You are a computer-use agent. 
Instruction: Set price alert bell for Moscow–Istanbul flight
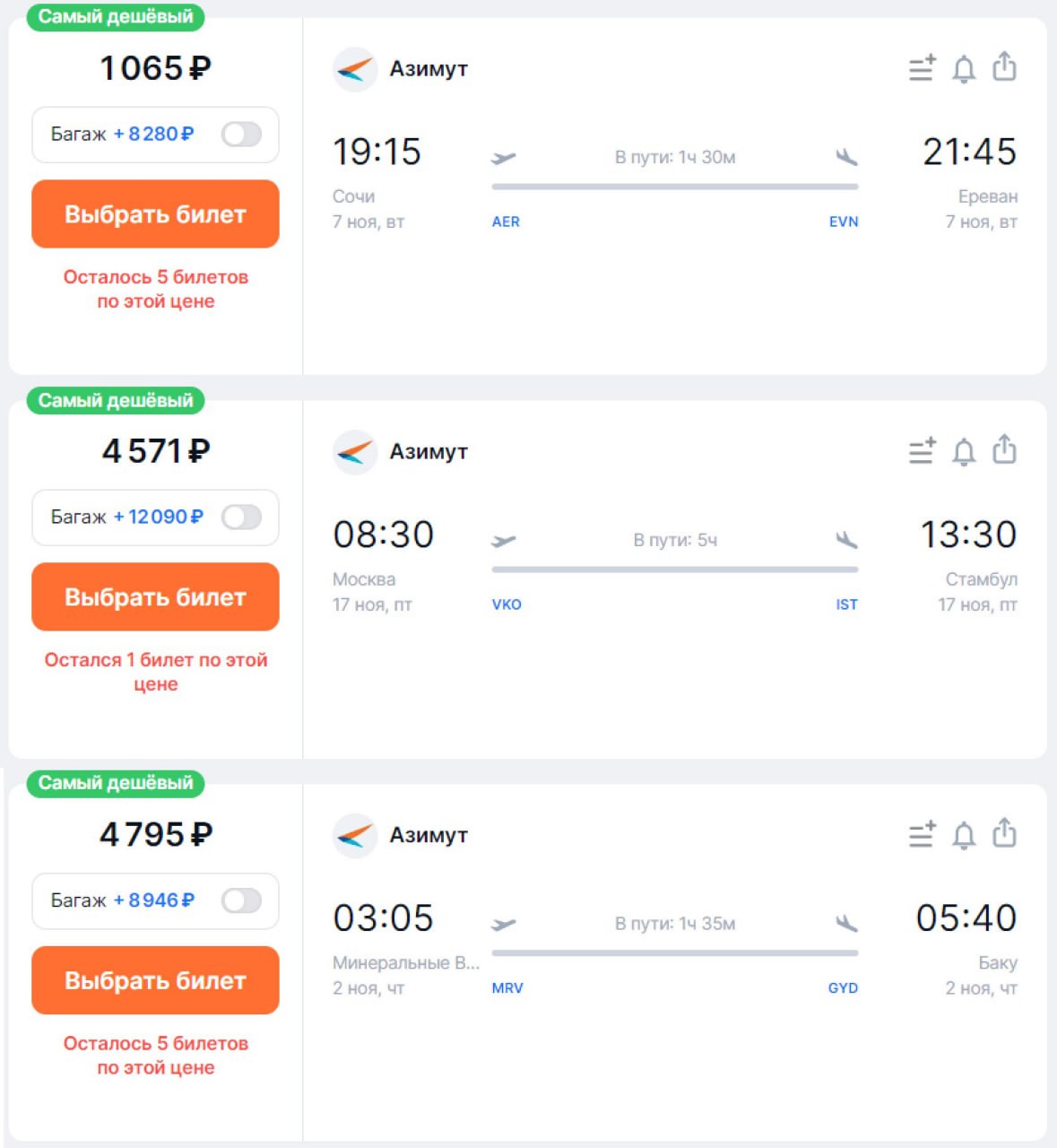964,451
